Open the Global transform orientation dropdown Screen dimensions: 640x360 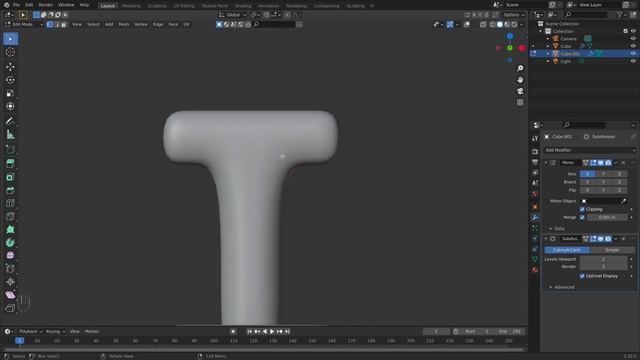233,15
